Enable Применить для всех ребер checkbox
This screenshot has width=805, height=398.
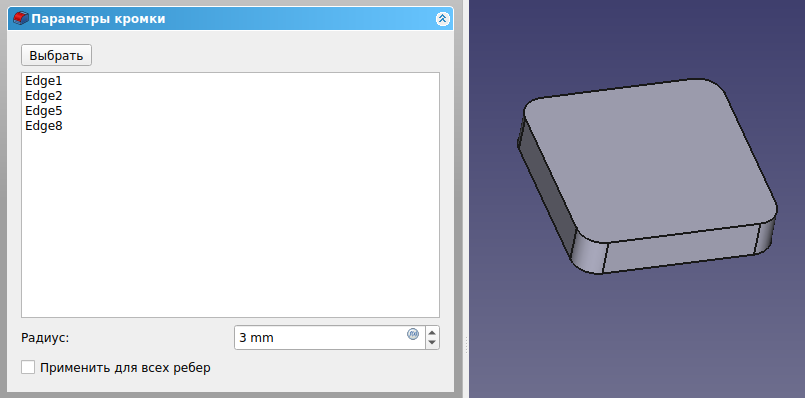click(x=28, y=368)
